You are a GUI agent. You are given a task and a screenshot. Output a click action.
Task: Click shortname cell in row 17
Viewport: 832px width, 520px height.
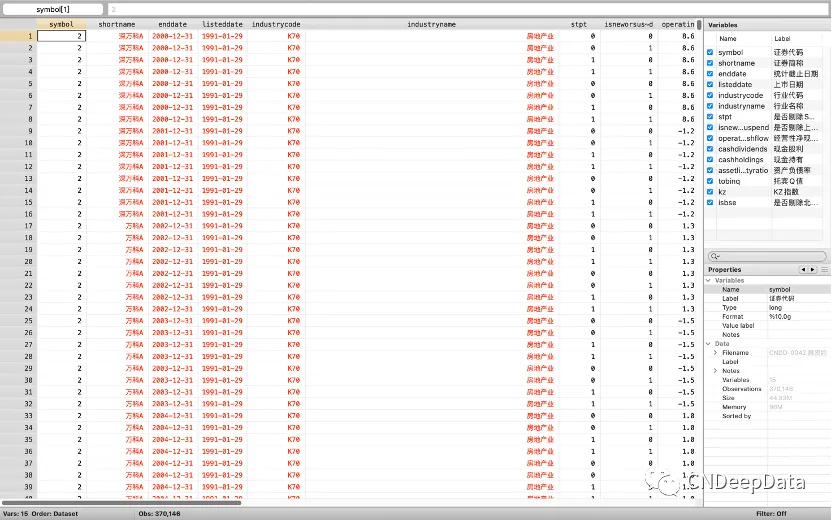click(x=117, y=226)
